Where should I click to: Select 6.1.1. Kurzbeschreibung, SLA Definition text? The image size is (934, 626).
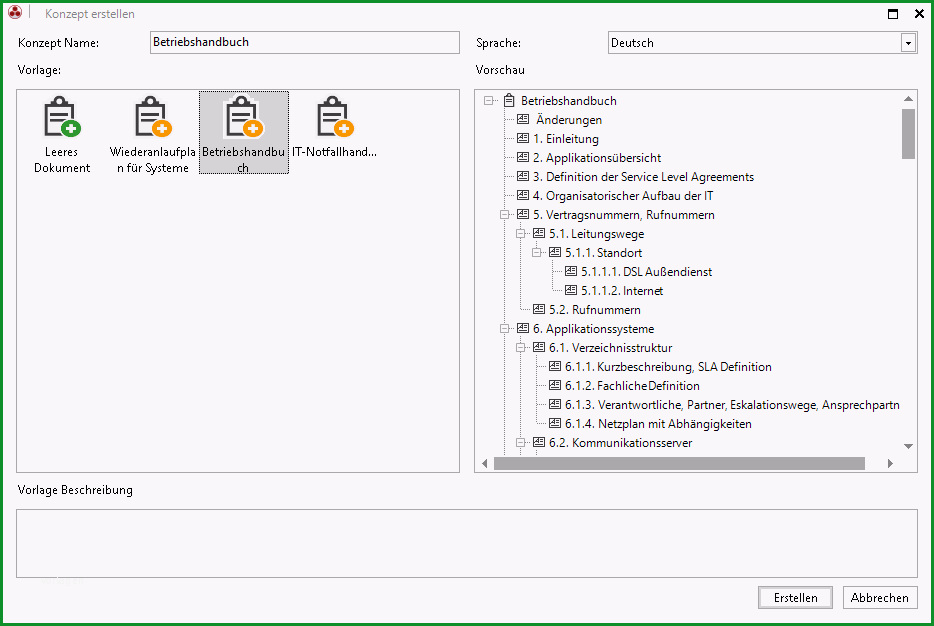[x=668, y=366]
